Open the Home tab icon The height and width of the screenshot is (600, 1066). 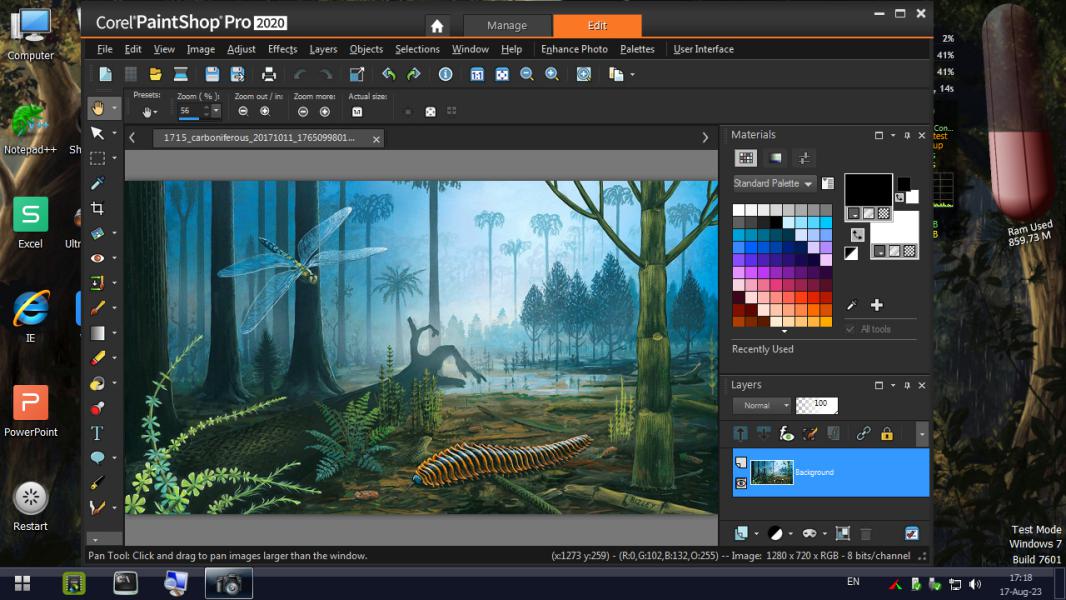pyautogui.click(x=437, y=26)
